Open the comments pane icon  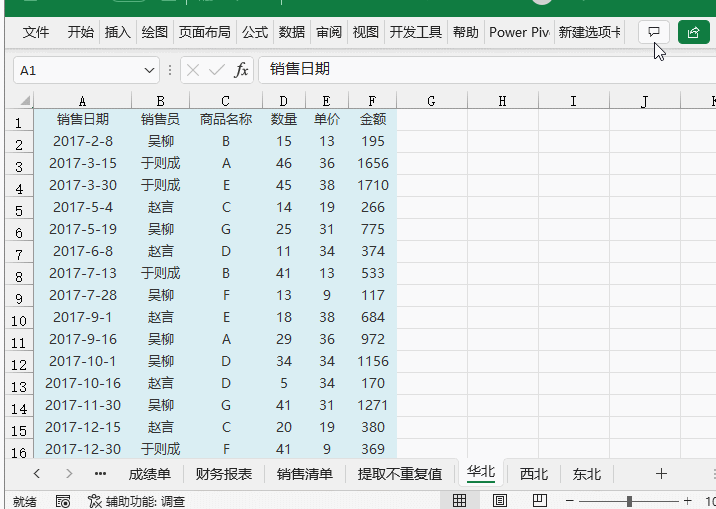(653, 32)
